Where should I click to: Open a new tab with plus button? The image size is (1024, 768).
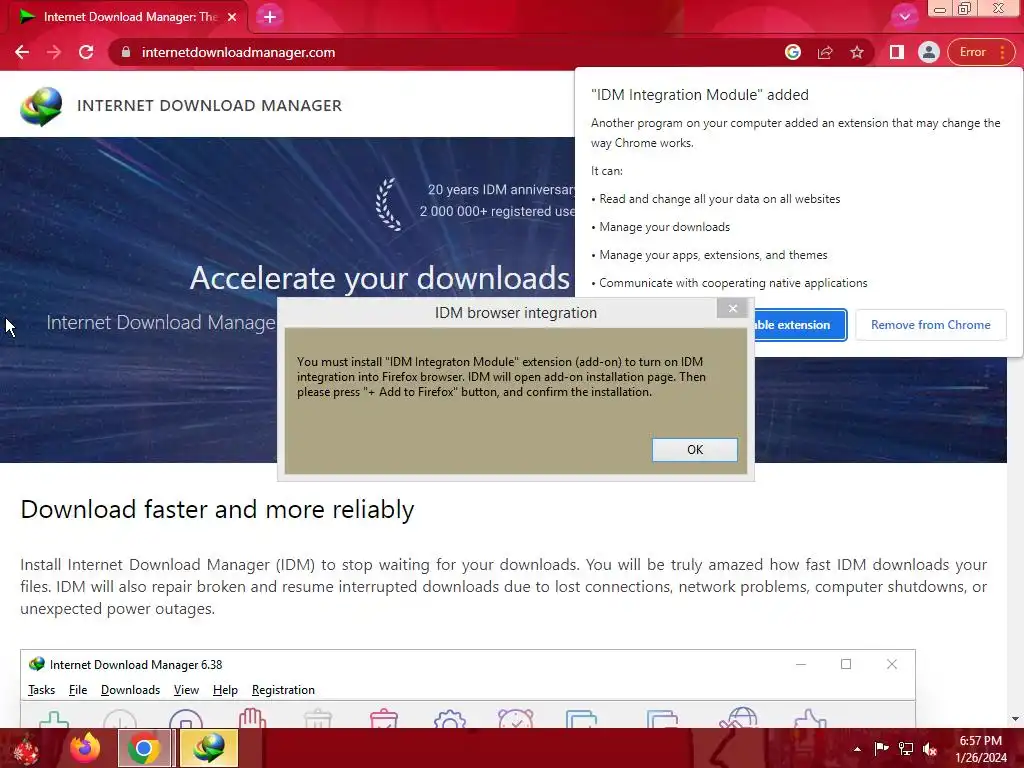270,17
